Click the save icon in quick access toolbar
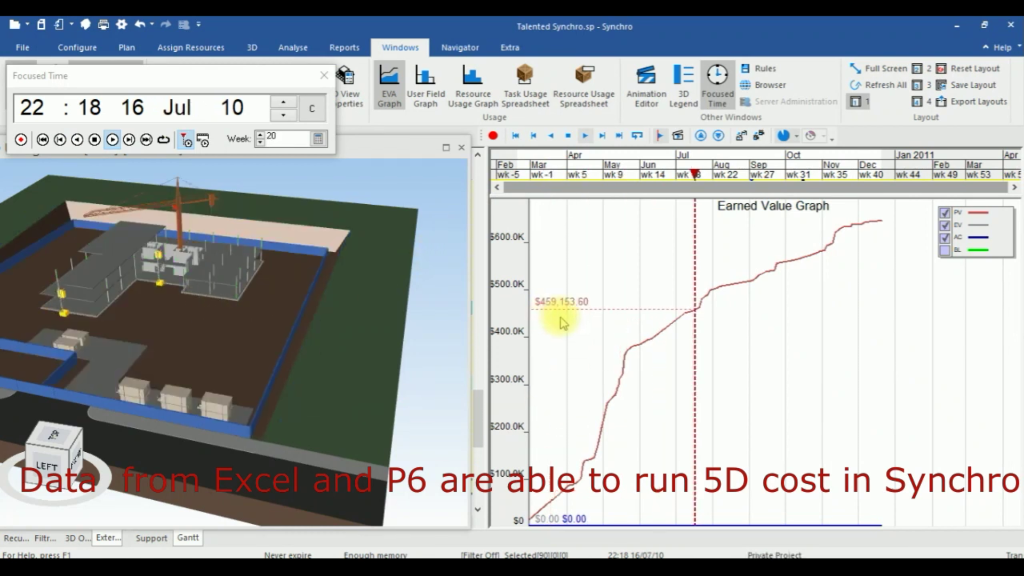This screenshot has width=1024, height=576. 41,25
